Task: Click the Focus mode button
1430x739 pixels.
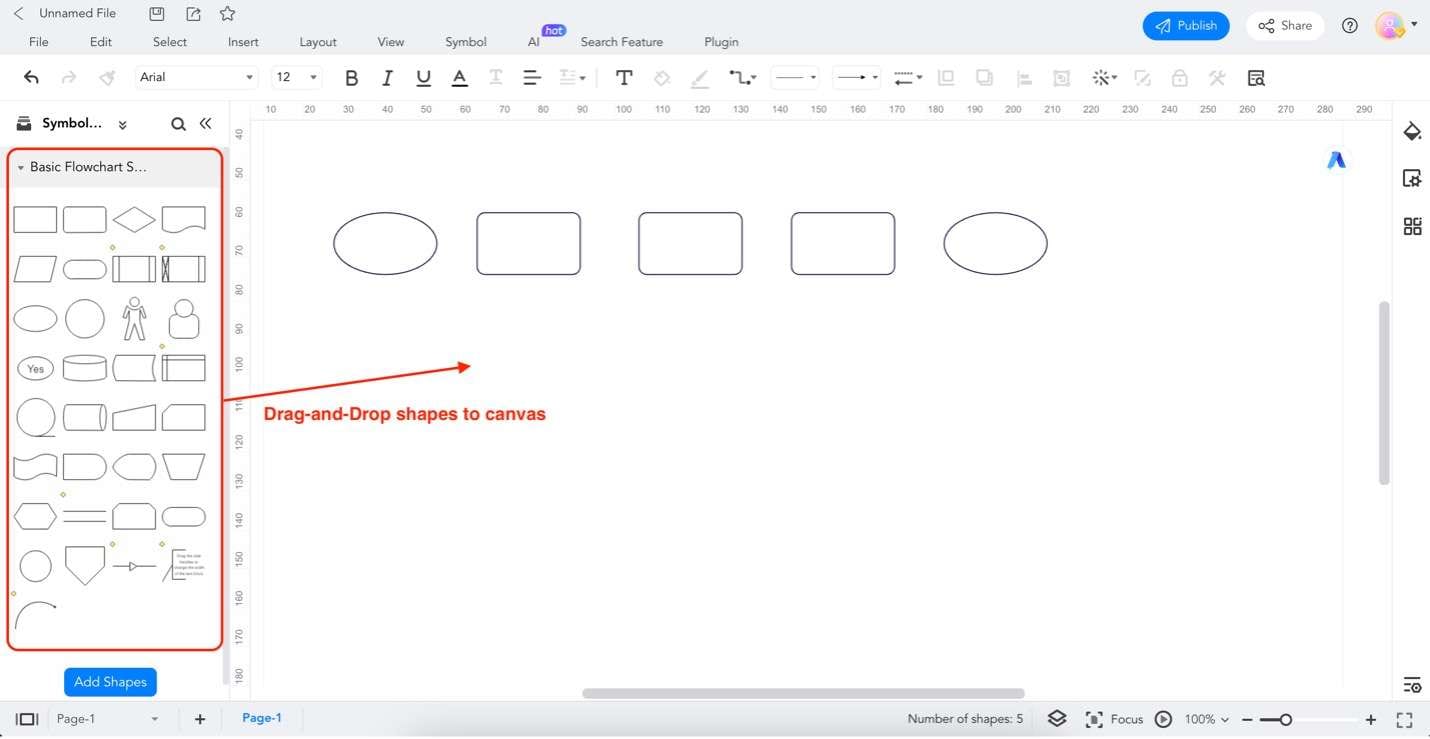Action: coord(1114,719)
